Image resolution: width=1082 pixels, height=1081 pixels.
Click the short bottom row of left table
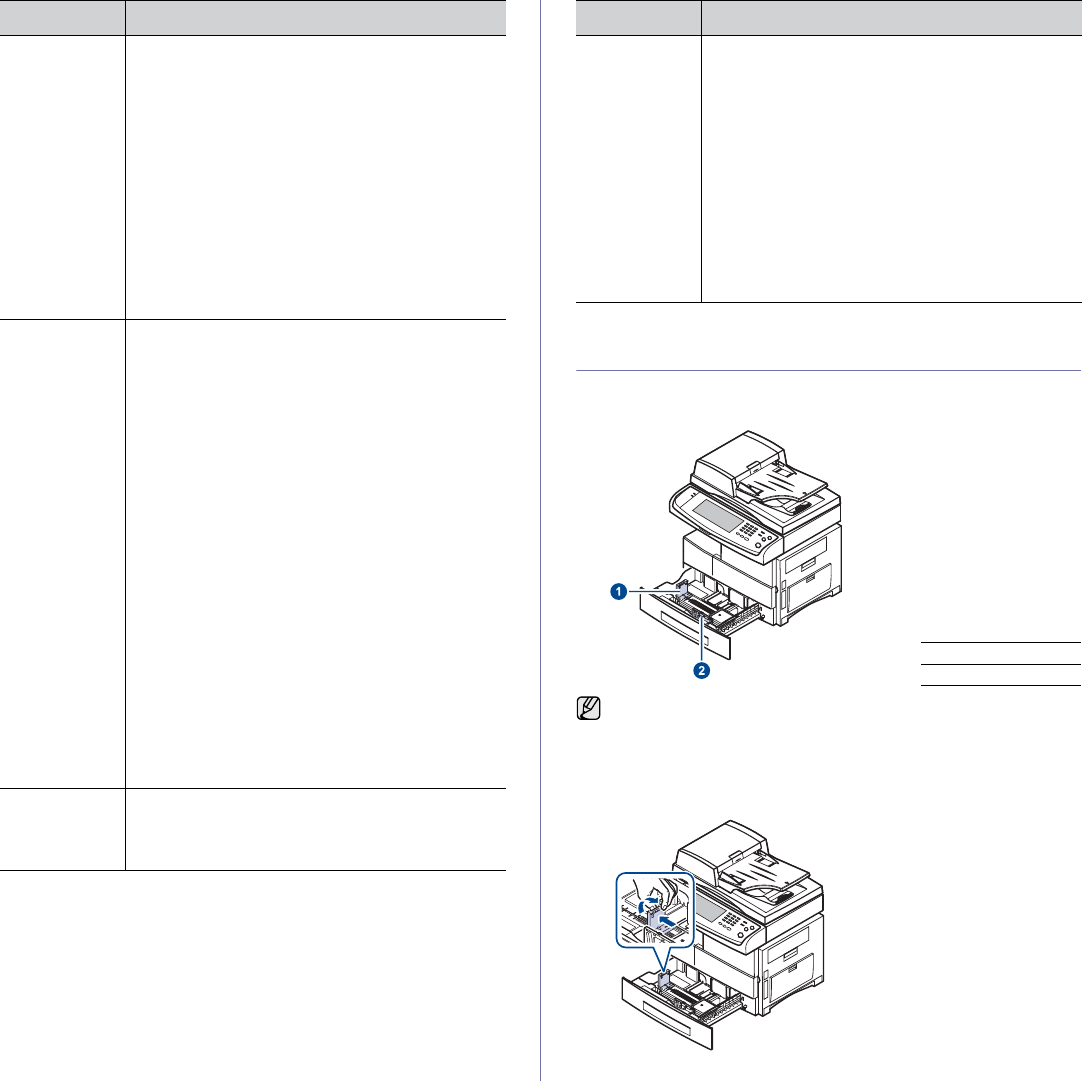pyautogui.click(x=253, y=830)
